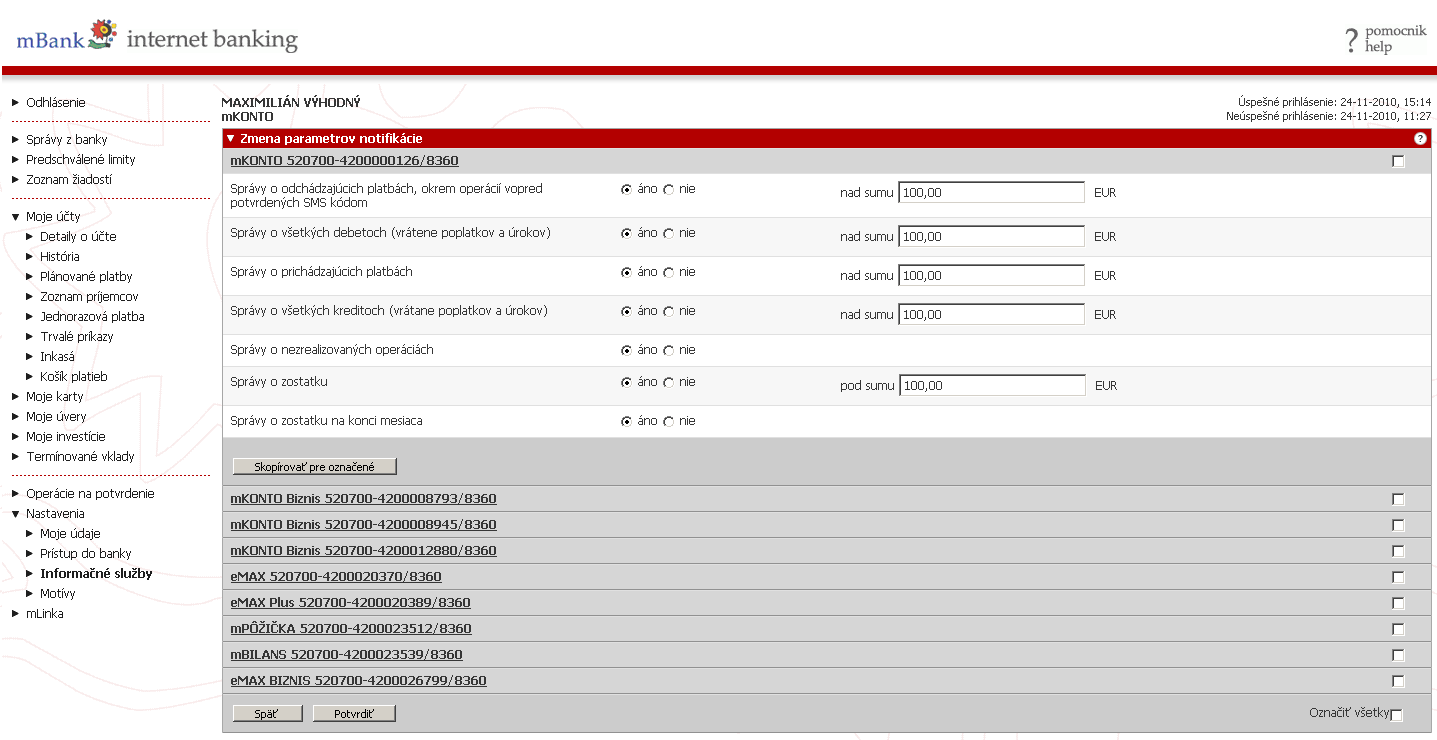Select 'nie' for prichádzajúcich platbách messages
This screenshot has height=740, width=1437.
pos(668,272)
